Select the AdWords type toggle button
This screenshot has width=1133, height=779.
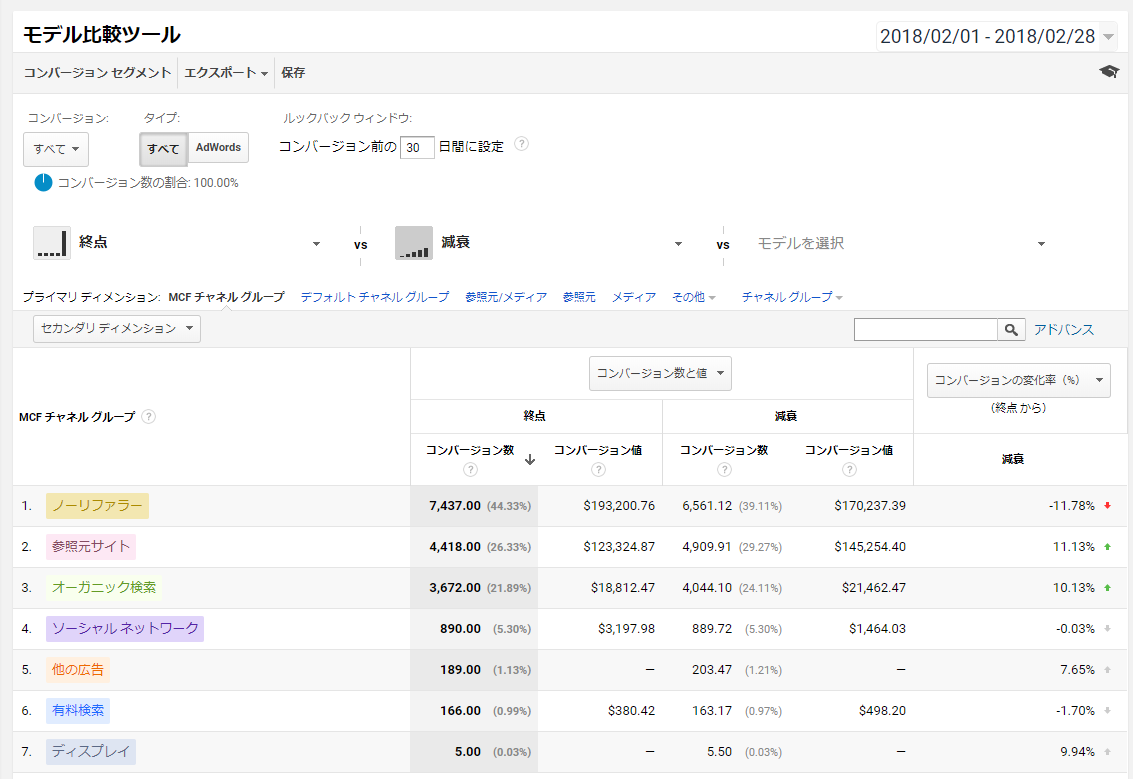[x=218, y=148]
